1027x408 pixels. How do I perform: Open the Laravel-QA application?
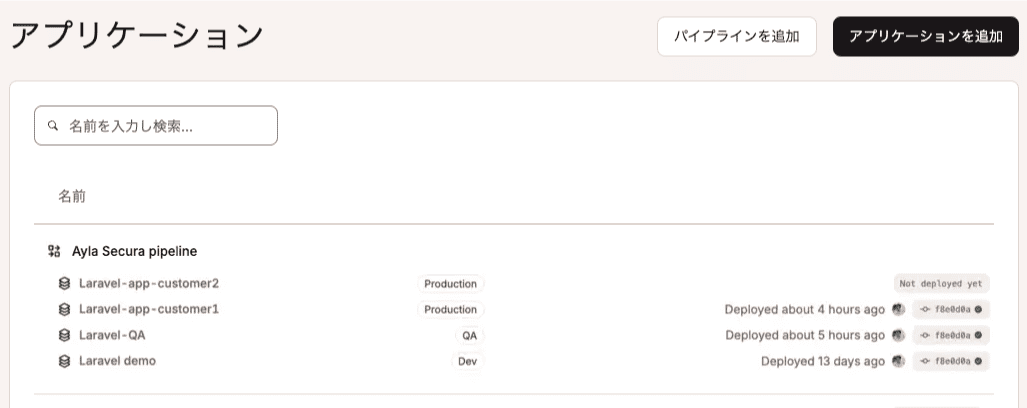tap(112, 335)
